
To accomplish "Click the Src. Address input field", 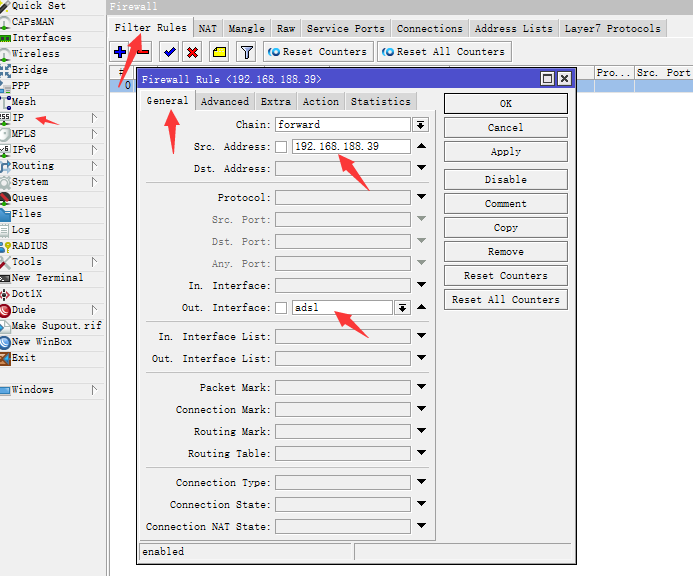I will coord(351,147).
